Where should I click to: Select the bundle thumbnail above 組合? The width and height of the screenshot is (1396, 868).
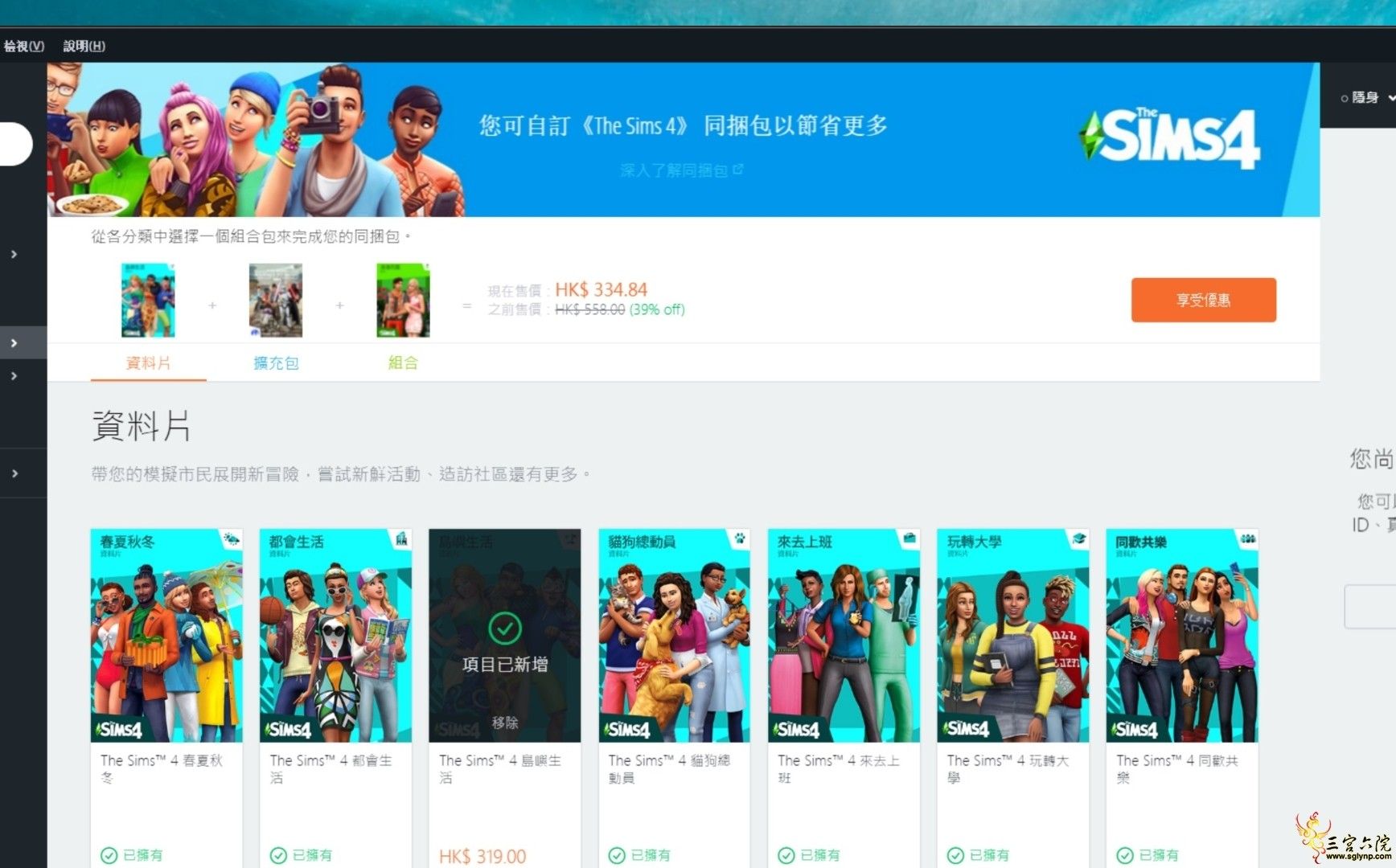403,301
